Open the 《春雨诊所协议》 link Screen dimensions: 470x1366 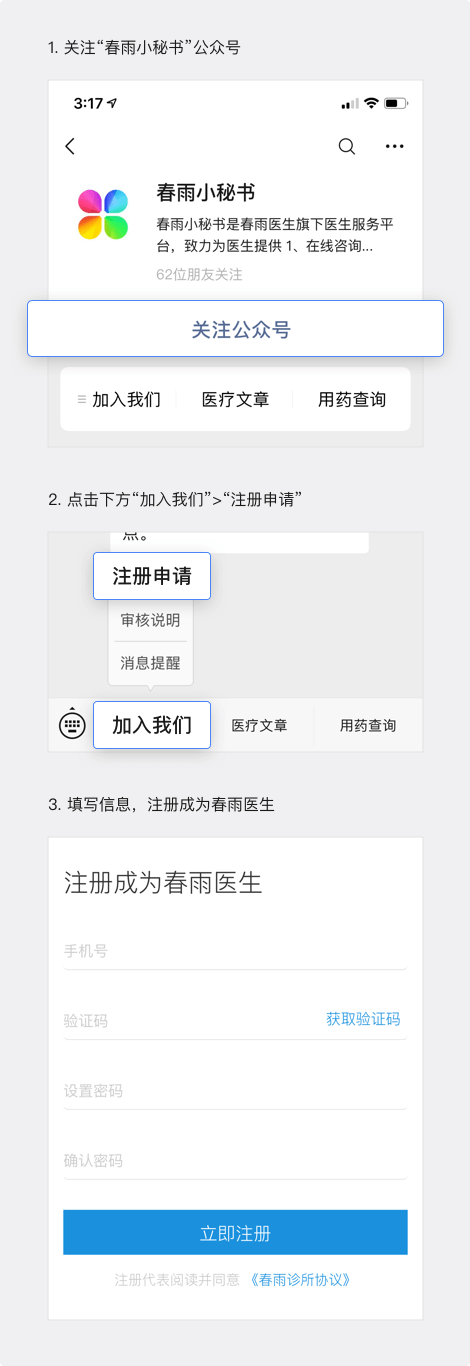300,1279
